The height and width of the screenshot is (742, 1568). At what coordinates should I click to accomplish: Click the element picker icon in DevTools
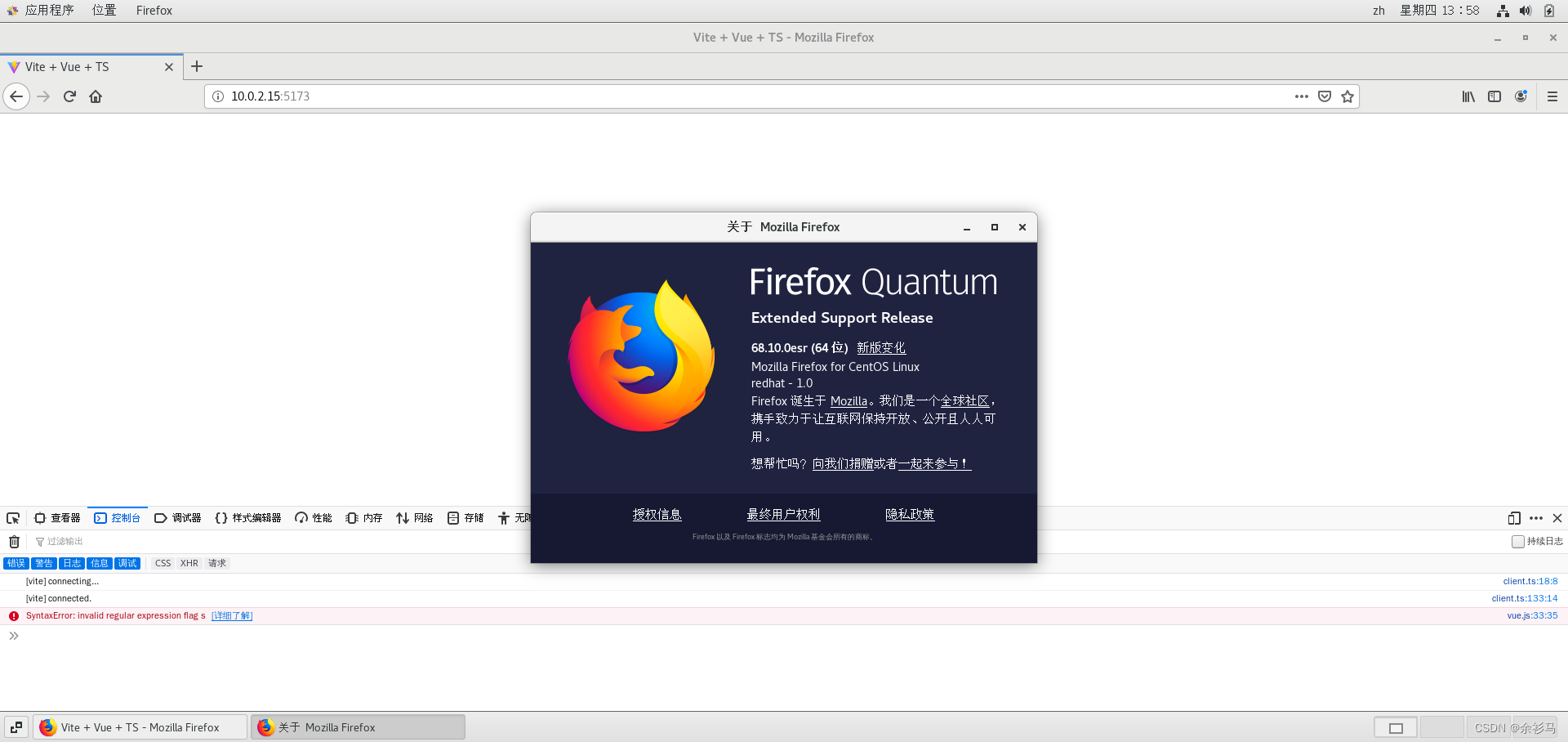[x=13, y=518]
